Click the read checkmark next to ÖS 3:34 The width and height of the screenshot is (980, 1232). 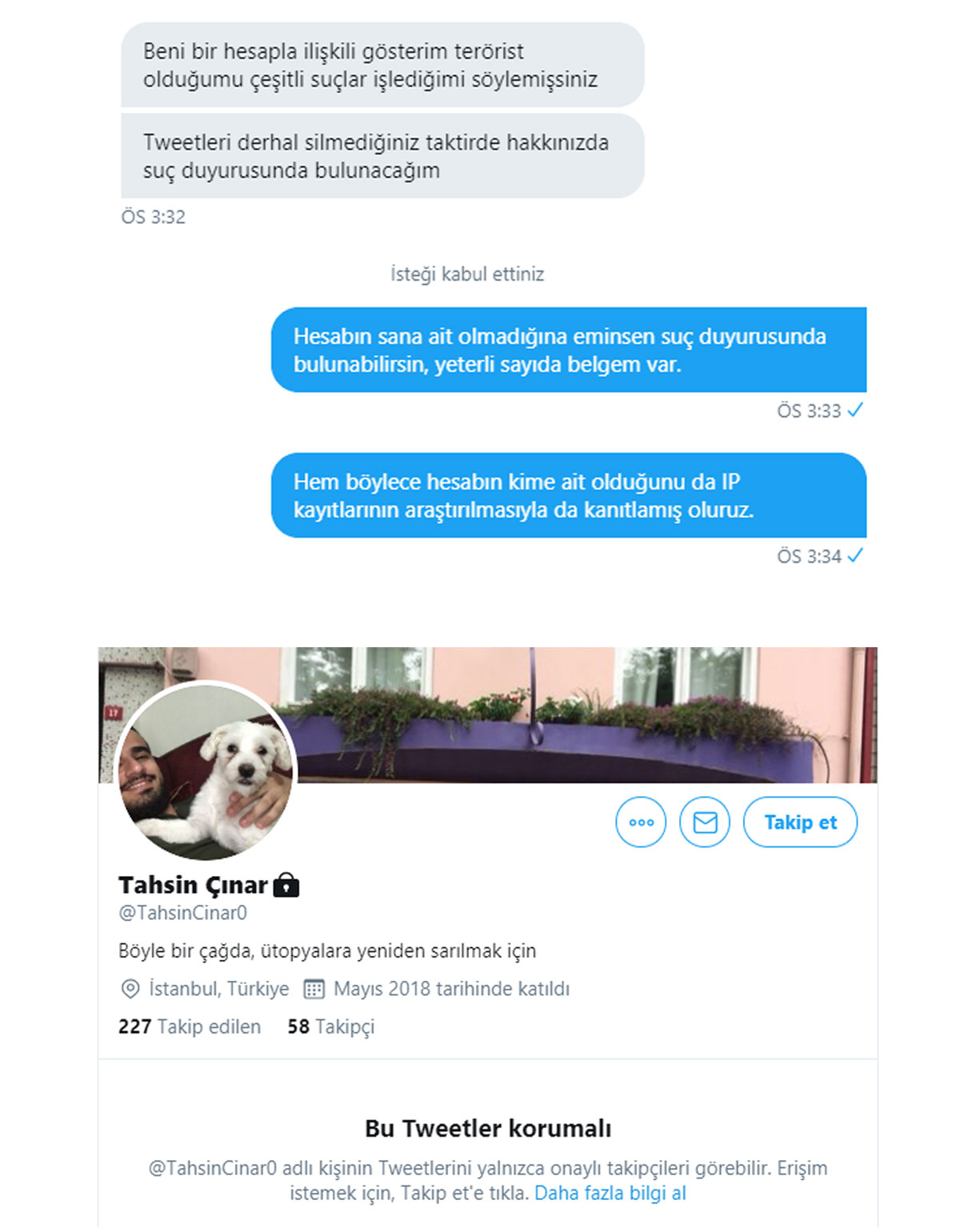[x=855, y=556]
